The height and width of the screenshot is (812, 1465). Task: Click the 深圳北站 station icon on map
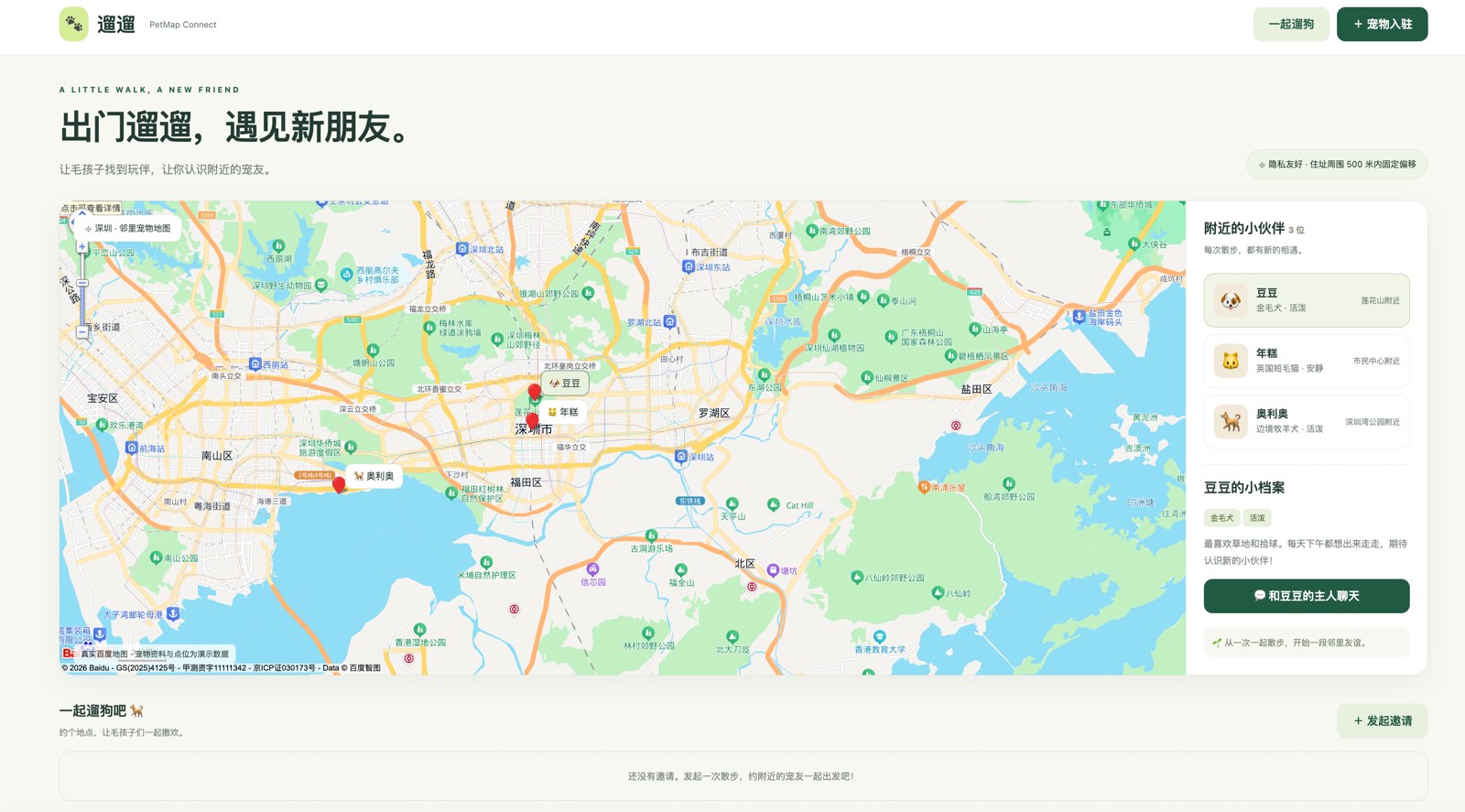click(x=462, y=249)
